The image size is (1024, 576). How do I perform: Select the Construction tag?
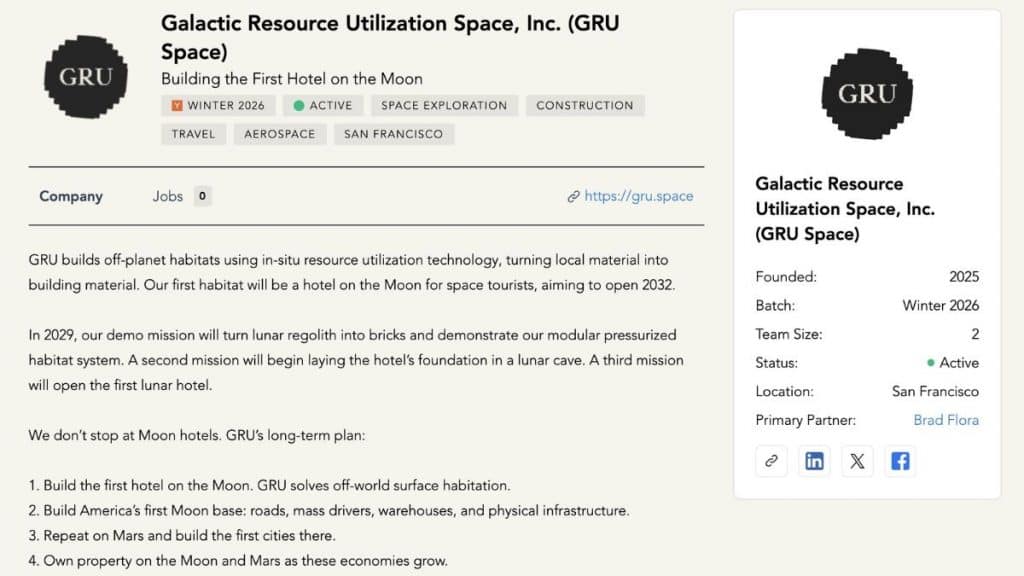point(585,105)
